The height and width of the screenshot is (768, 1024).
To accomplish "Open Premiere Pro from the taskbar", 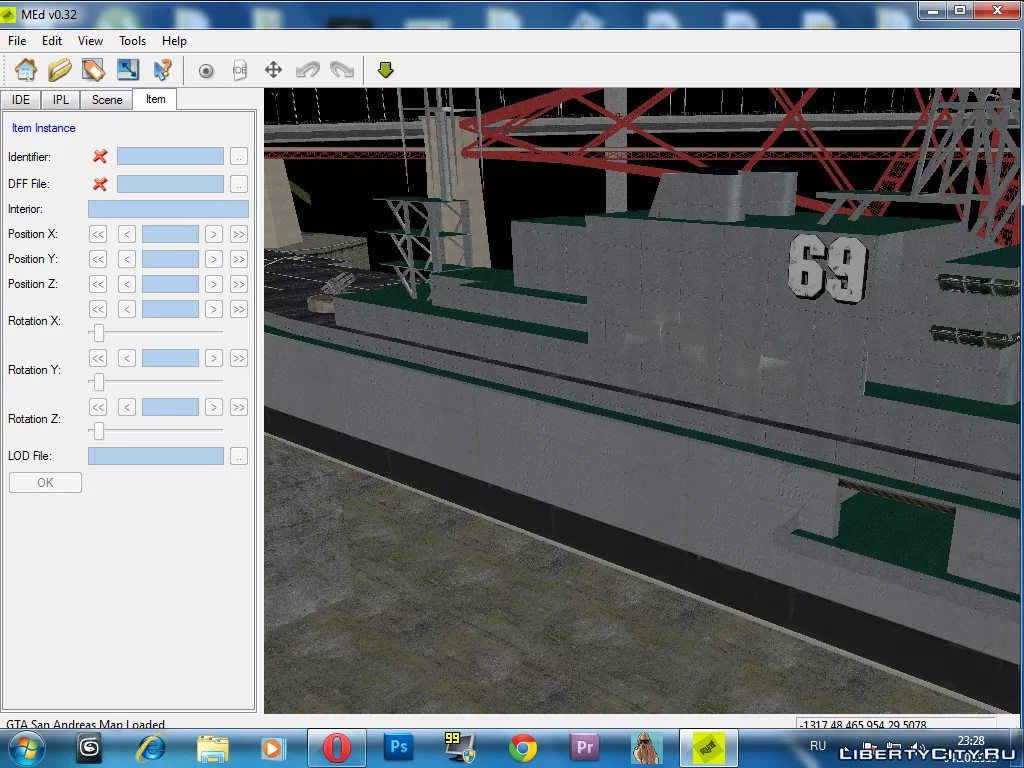I will tap(584, 748).
